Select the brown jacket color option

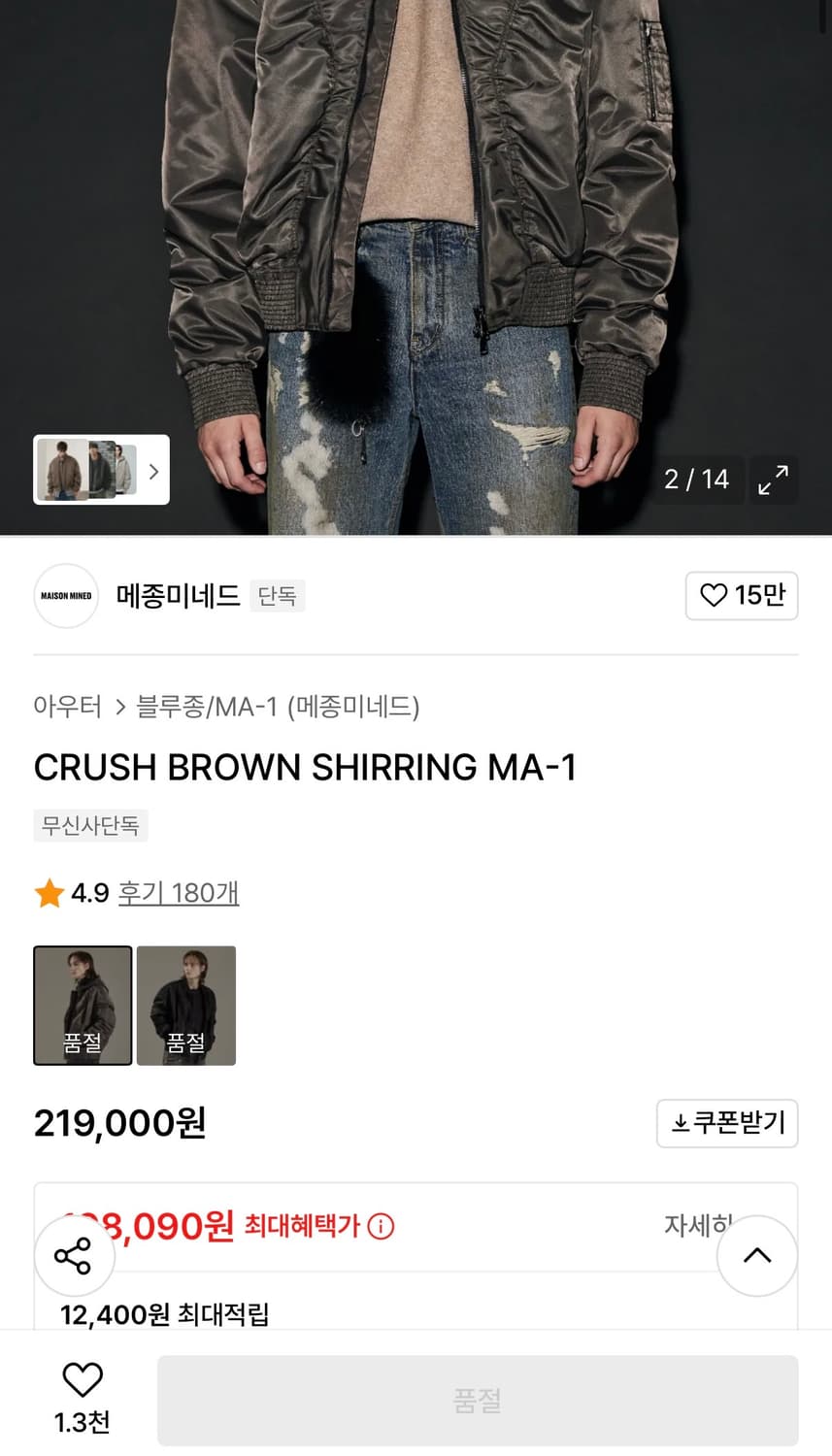[x=83, y=1005]
